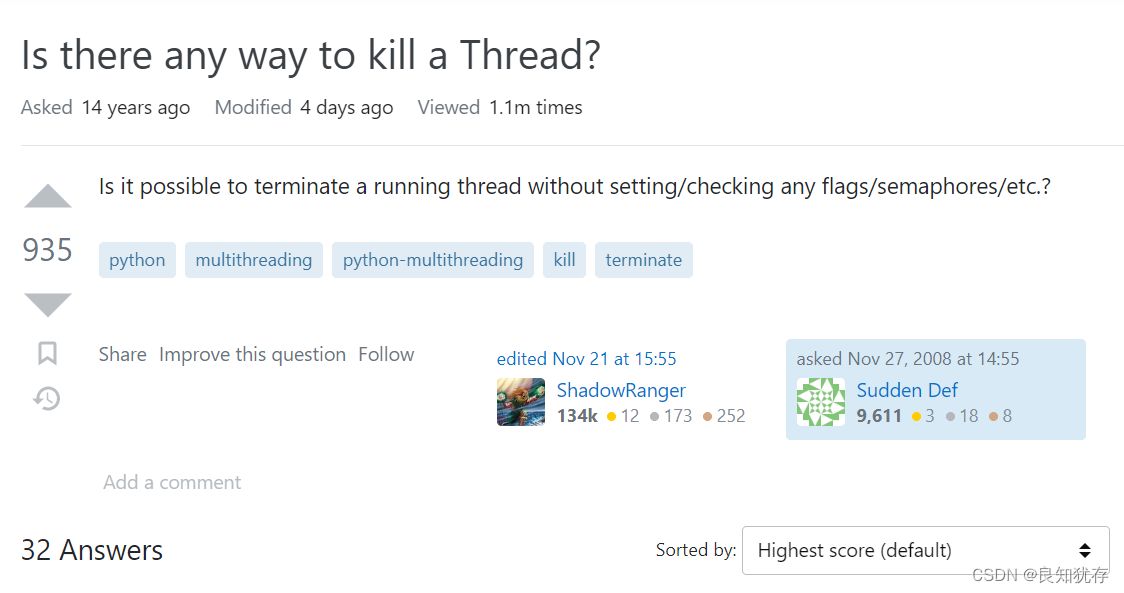Click the python tag

point(137,260)
